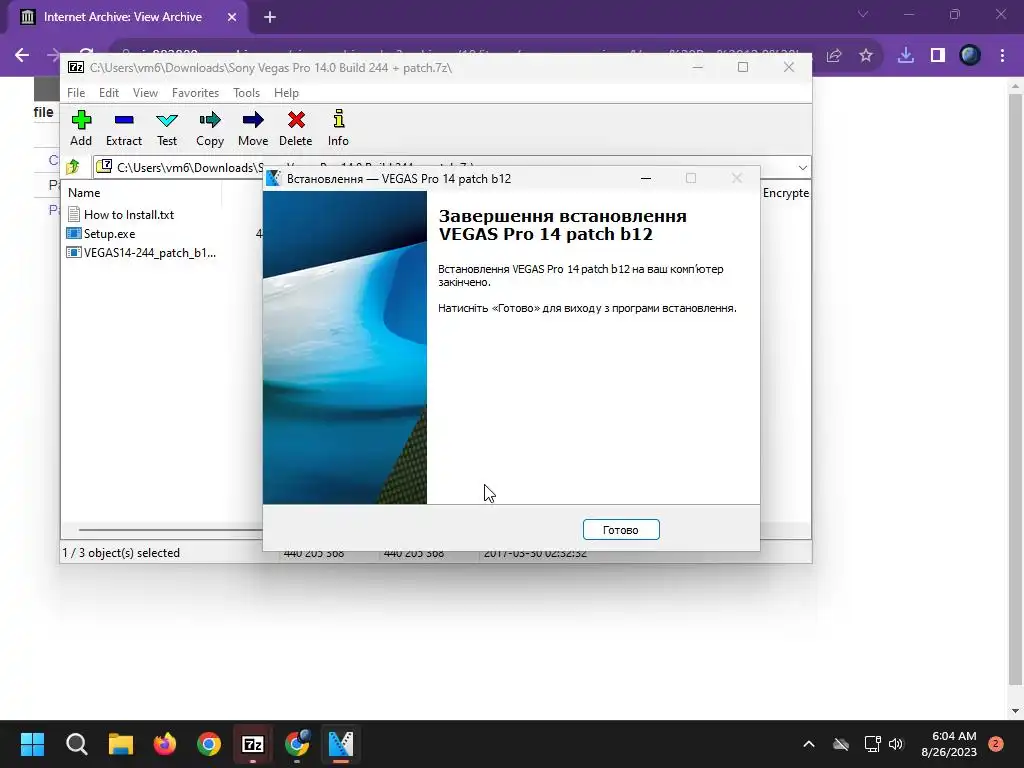Share this page from the address bar
1024x768 pixels.
[834, 56]
